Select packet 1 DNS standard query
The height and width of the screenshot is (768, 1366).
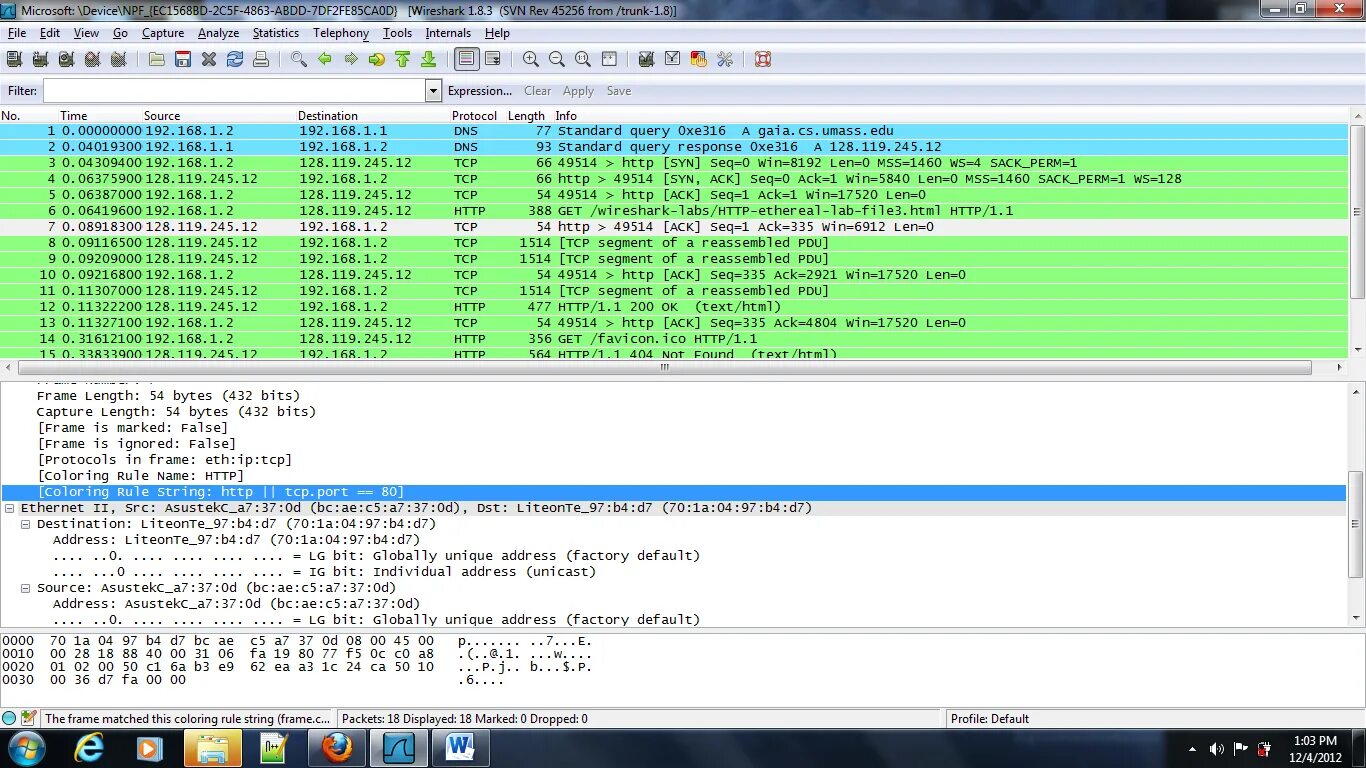tap(675, 131)
